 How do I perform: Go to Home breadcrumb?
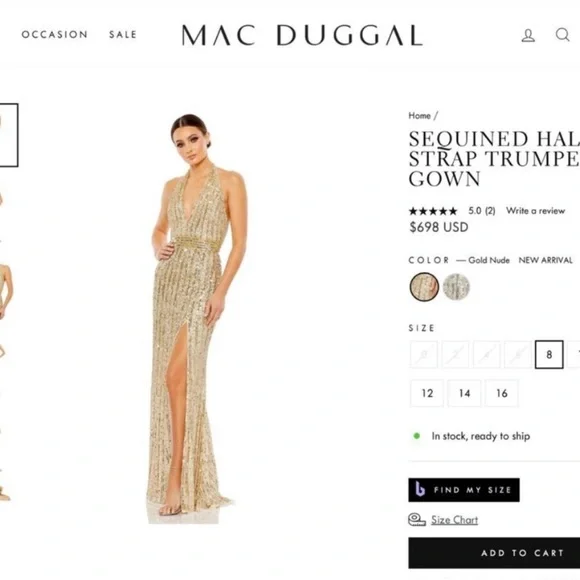click(419, 116)
